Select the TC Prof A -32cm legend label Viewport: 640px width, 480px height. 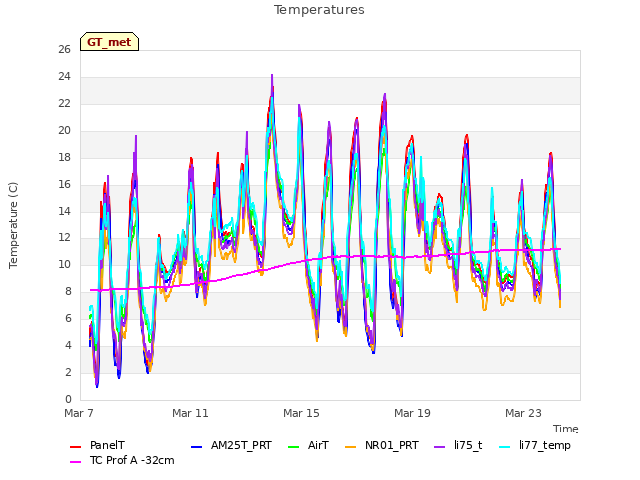tap(132, 460)
